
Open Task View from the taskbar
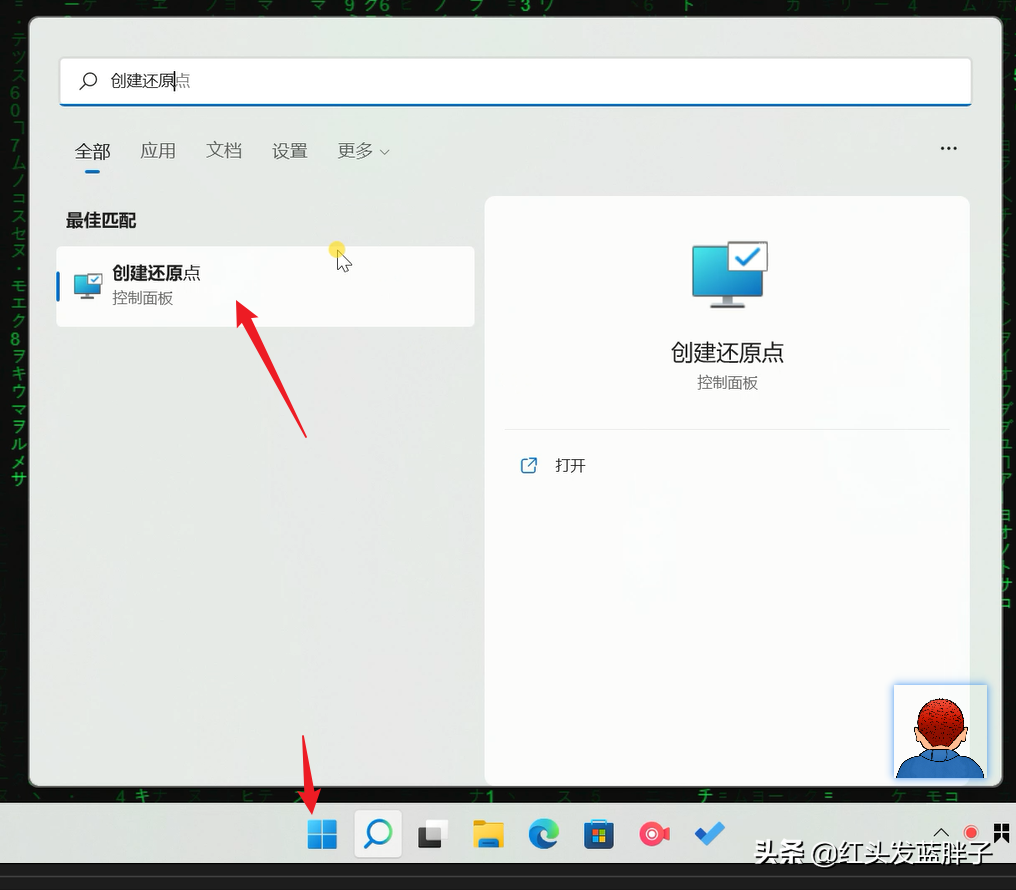point(432,834)
